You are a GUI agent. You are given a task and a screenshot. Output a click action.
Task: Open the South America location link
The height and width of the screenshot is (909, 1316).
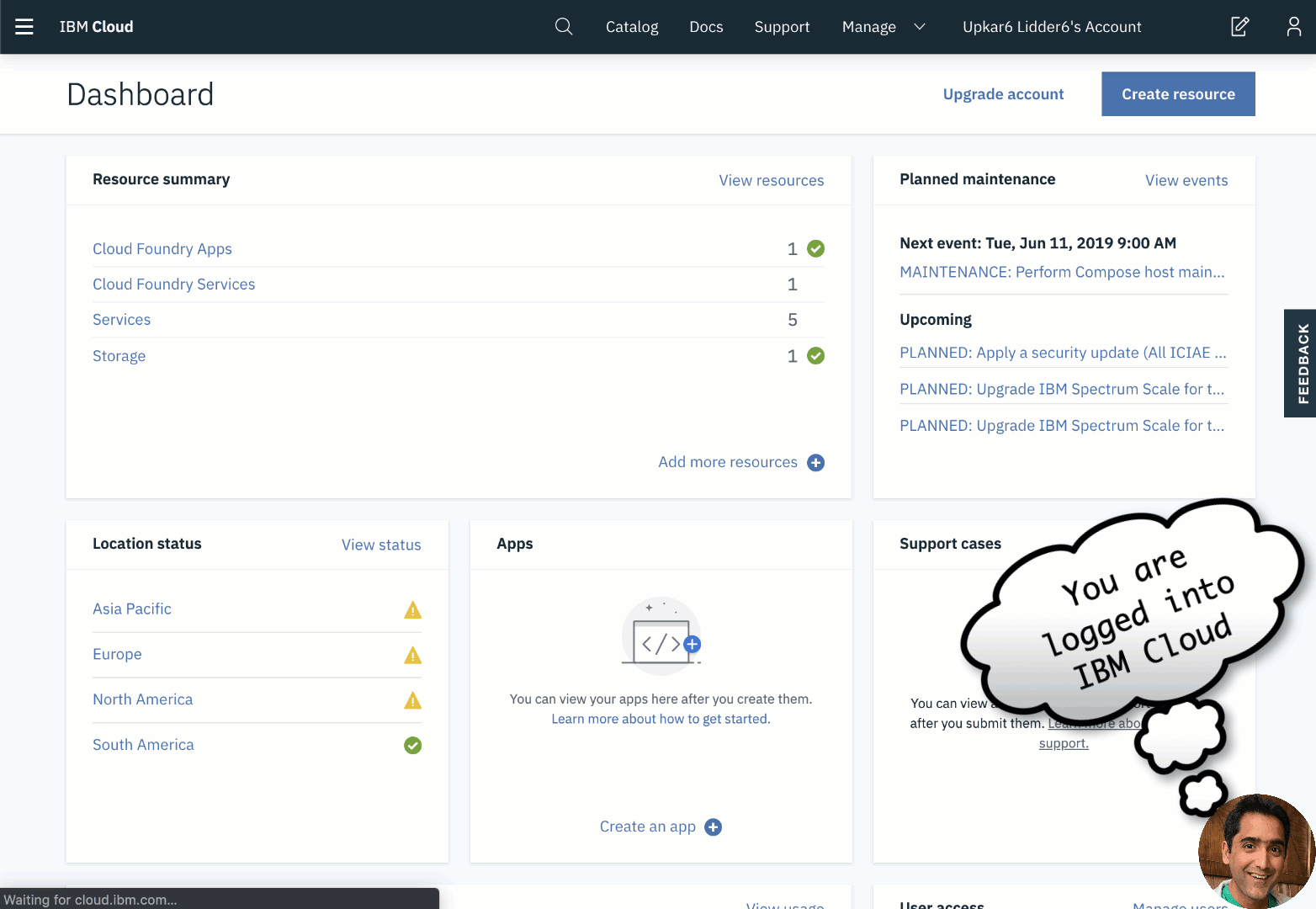click(143, 745)
